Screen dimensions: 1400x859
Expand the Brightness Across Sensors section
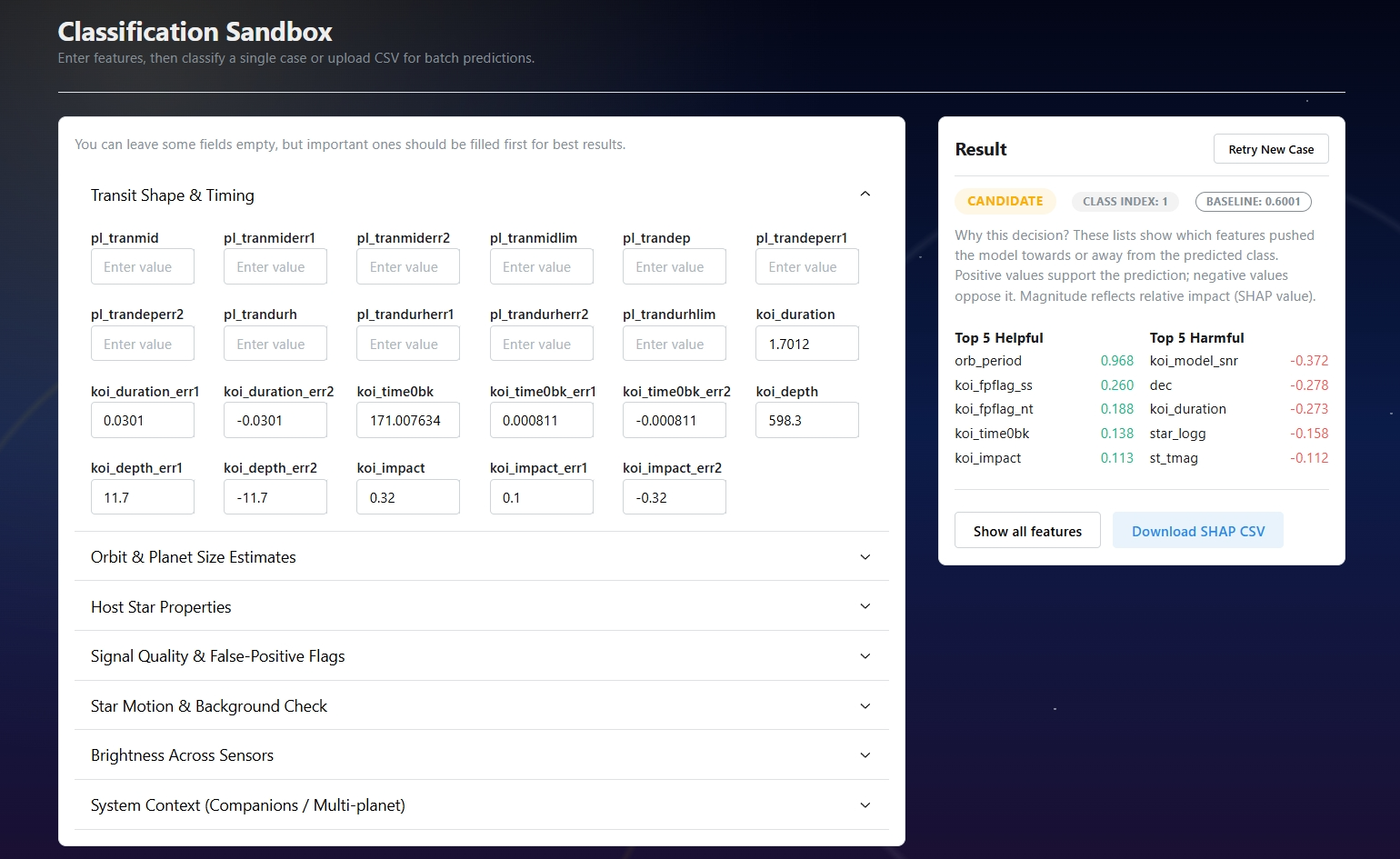[481, 755]
